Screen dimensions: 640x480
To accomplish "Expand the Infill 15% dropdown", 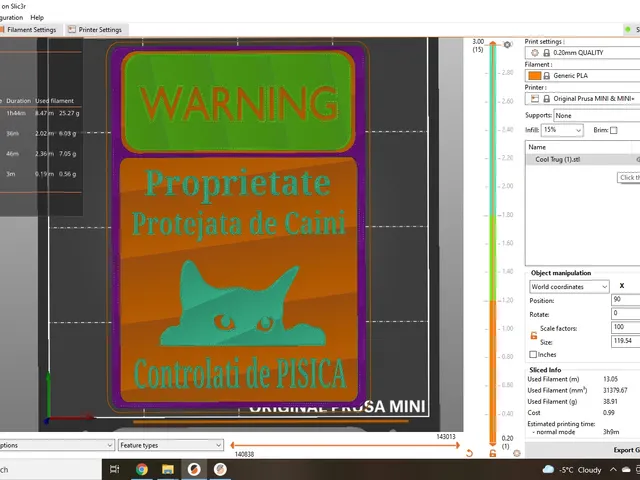I will pyautogui.click(x=562, y=130).
